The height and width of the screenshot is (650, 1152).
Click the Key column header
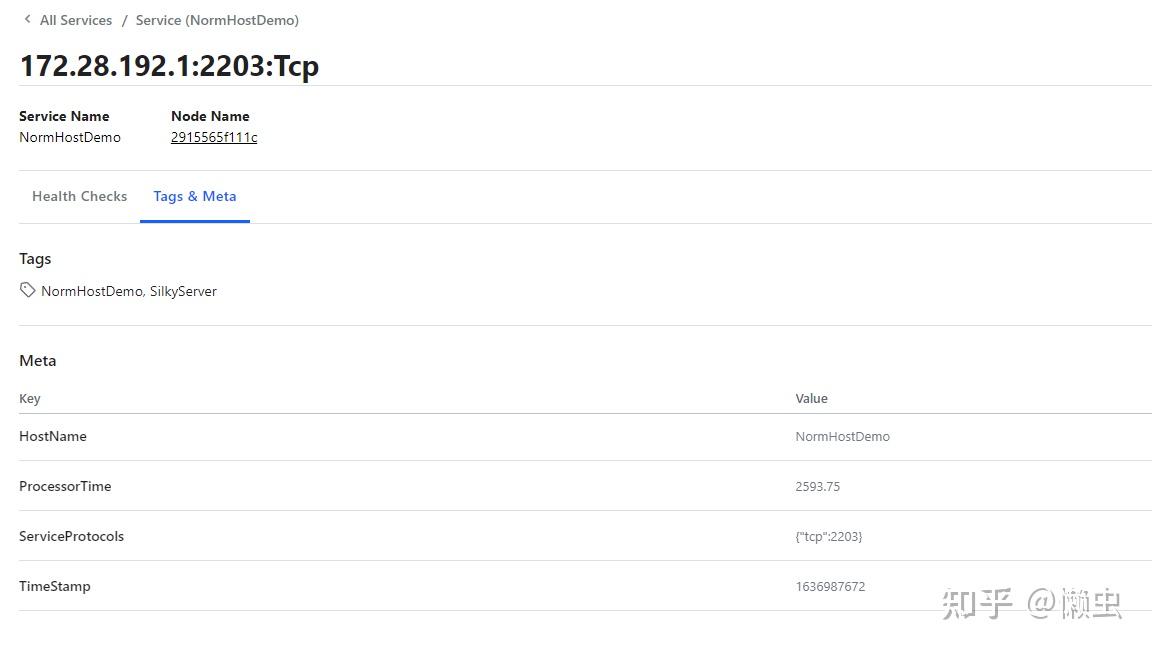[x=30, y=398]
